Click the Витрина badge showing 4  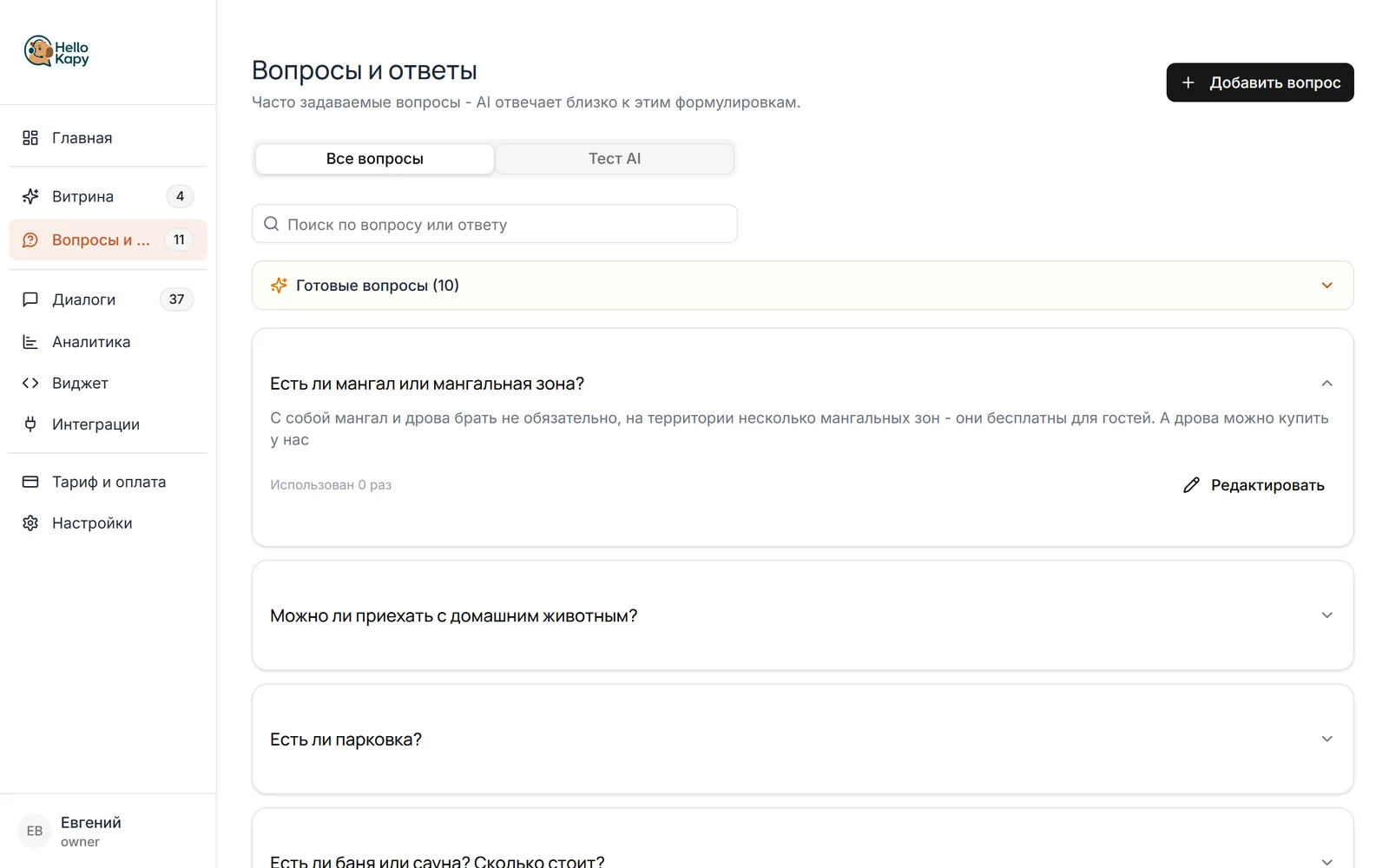pyautogui.click(x=180, y=196)
